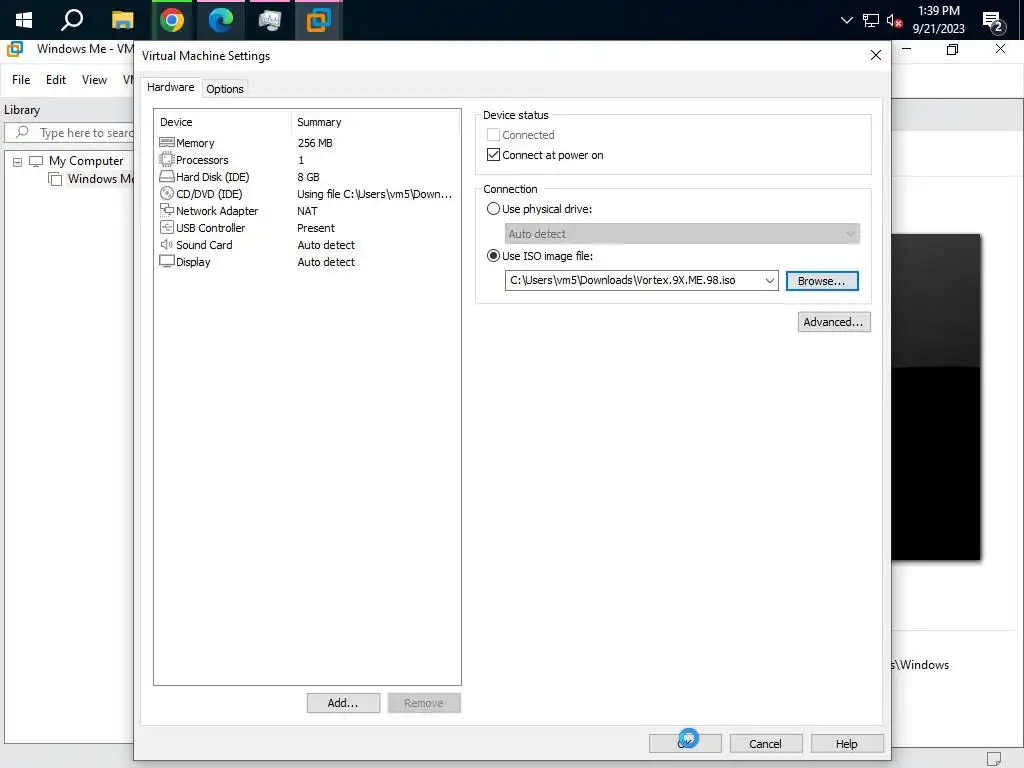Image resolution: width=1024 pixels, height=768 pixels.
Task: Open Help for VM settings
Action: click(847, 743)
